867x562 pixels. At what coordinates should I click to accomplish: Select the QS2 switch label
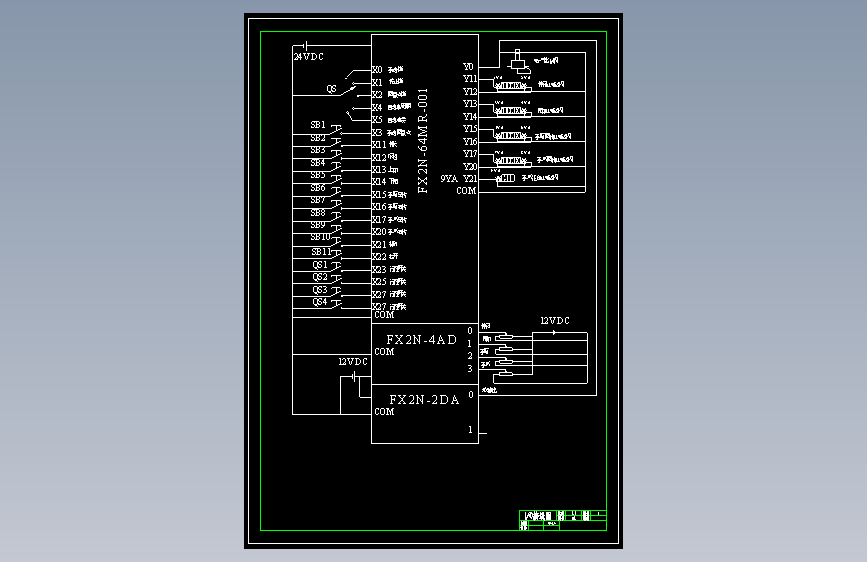pyautogui.click(x=320, y=277)
